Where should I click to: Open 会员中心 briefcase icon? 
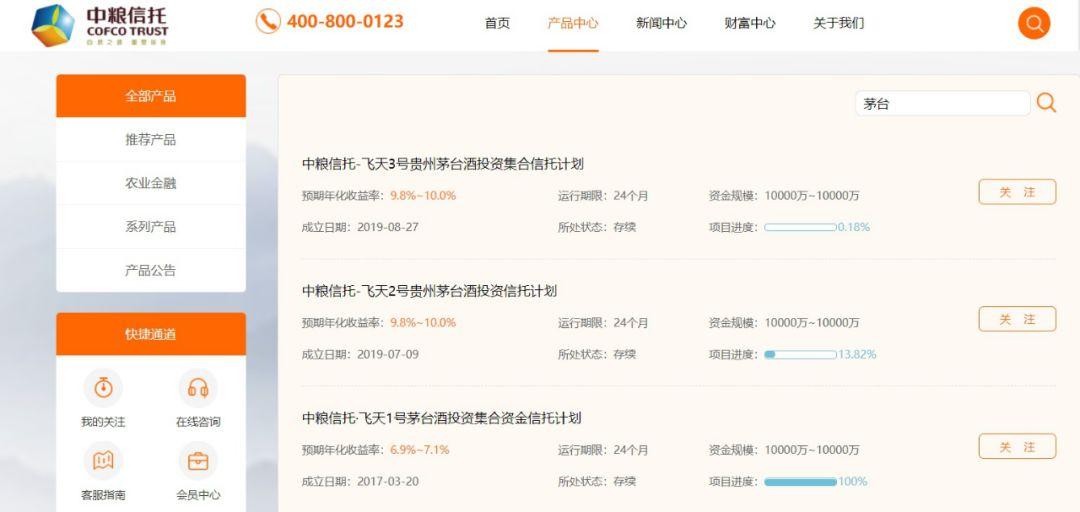198,460
